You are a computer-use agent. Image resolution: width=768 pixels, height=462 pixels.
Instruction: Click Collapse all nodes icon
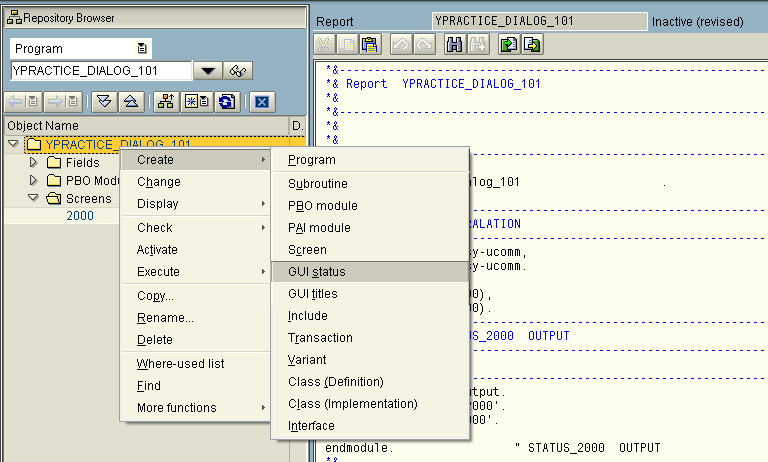click(x=130, y=101)
